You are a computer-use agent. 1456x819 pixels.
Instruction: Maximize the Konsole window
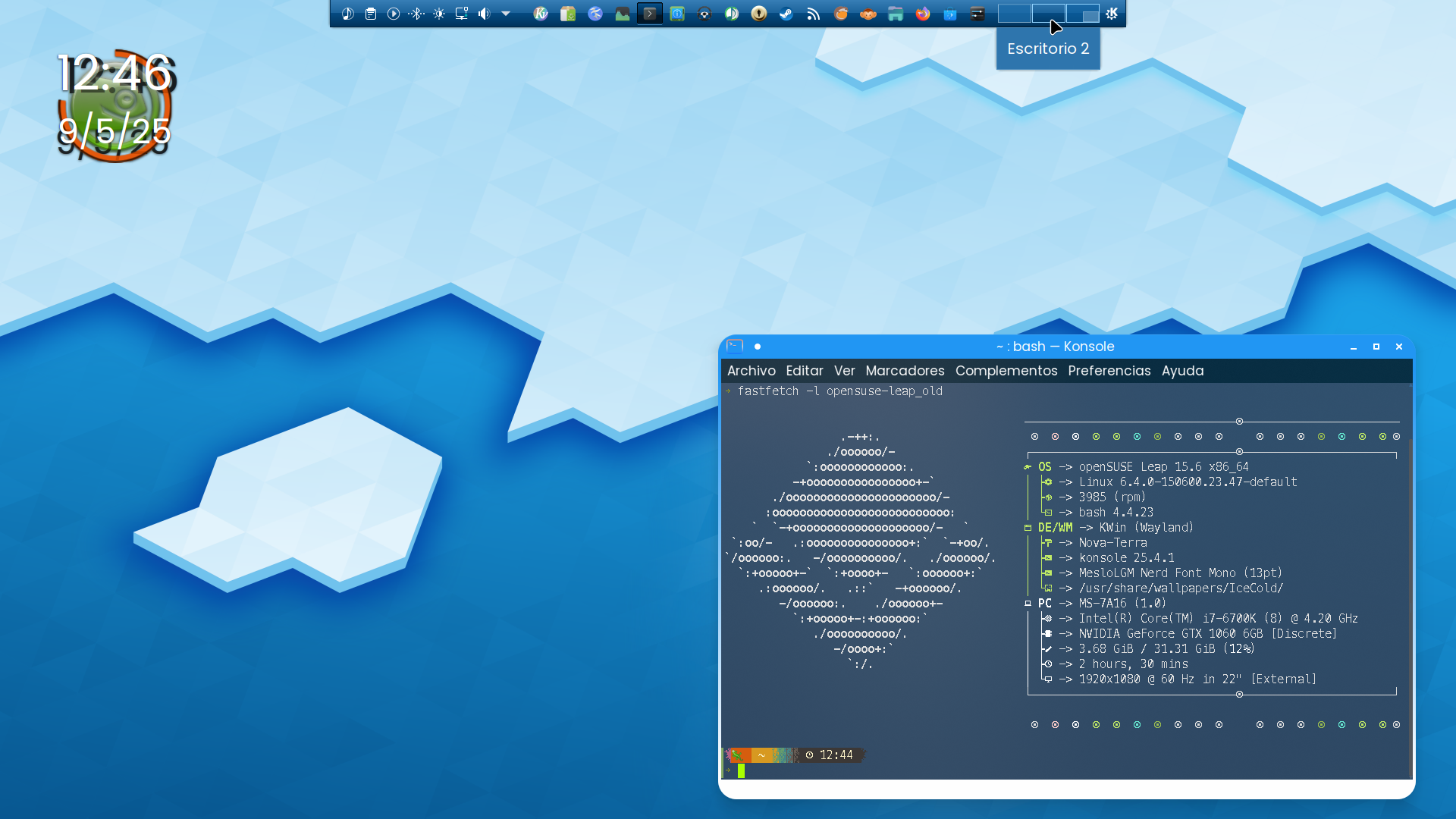click(x=1376, y=347)
